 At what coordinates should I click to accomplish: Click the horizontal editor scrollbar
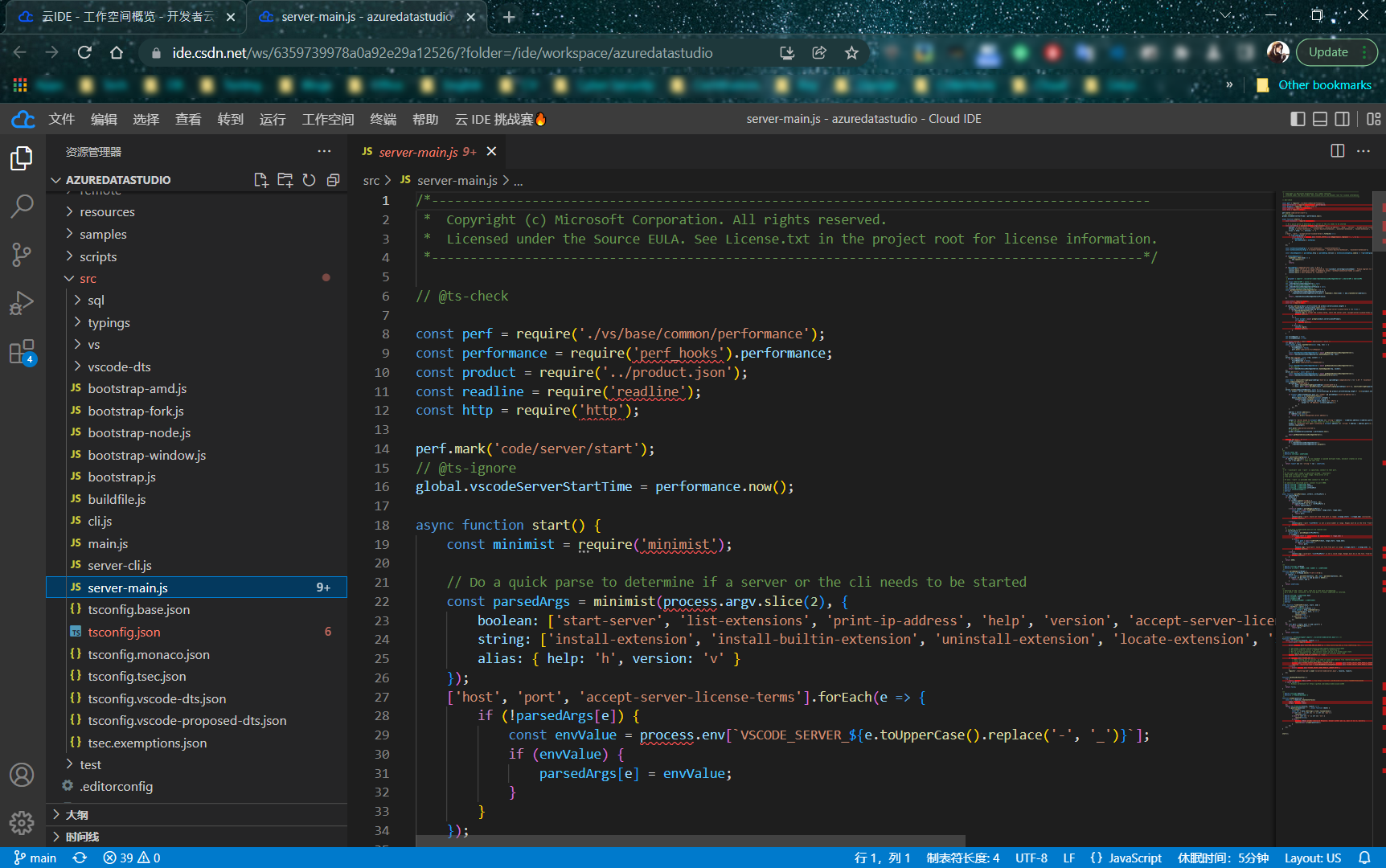tap(690, 840)
